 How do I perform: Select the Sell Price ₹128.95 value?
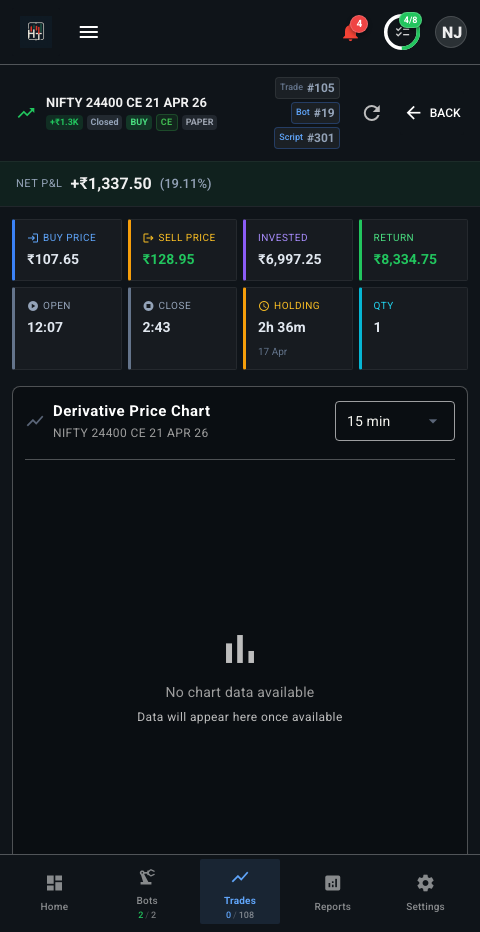coord(168,259)
